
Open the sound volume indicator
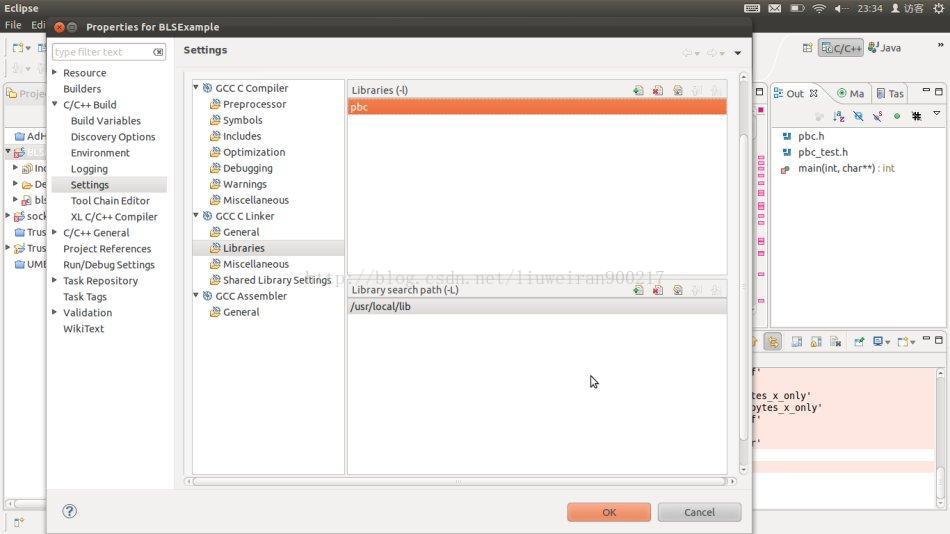click(842, 8)
